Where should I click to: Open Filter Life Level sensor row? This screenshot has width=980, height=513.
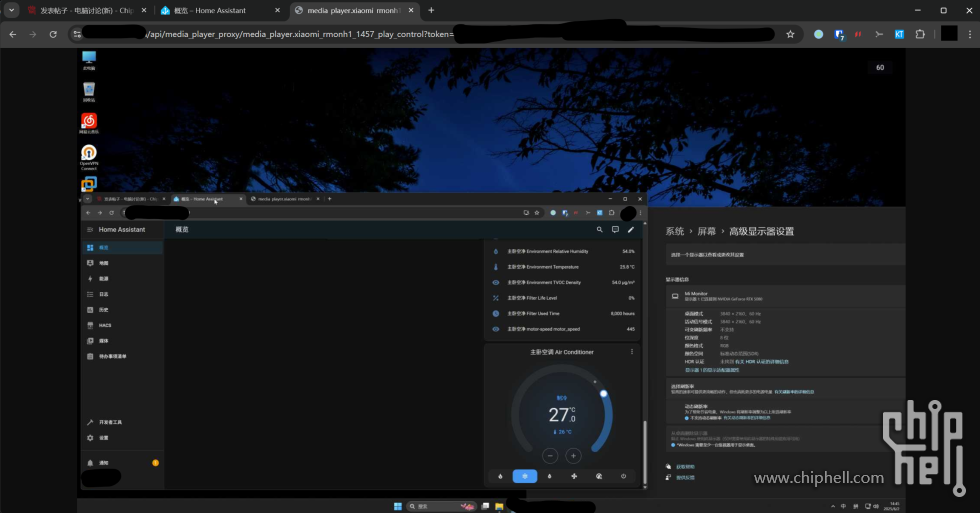click(x=563, y=298)
